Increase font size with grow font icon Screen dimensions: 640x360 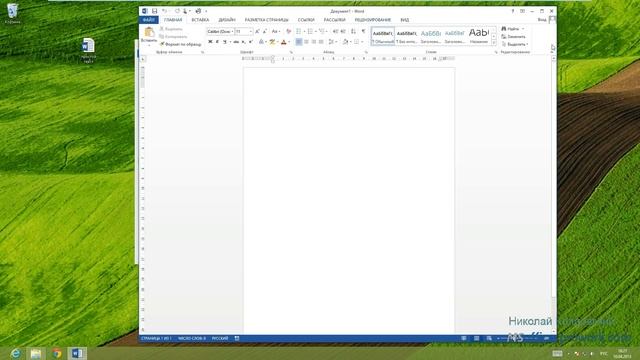[257, 31]
